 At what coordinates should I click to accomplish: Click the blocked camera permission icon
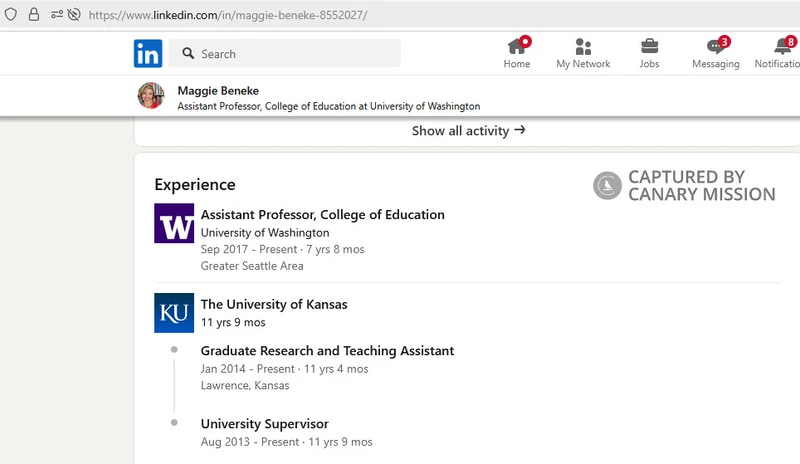pos(74,14)
